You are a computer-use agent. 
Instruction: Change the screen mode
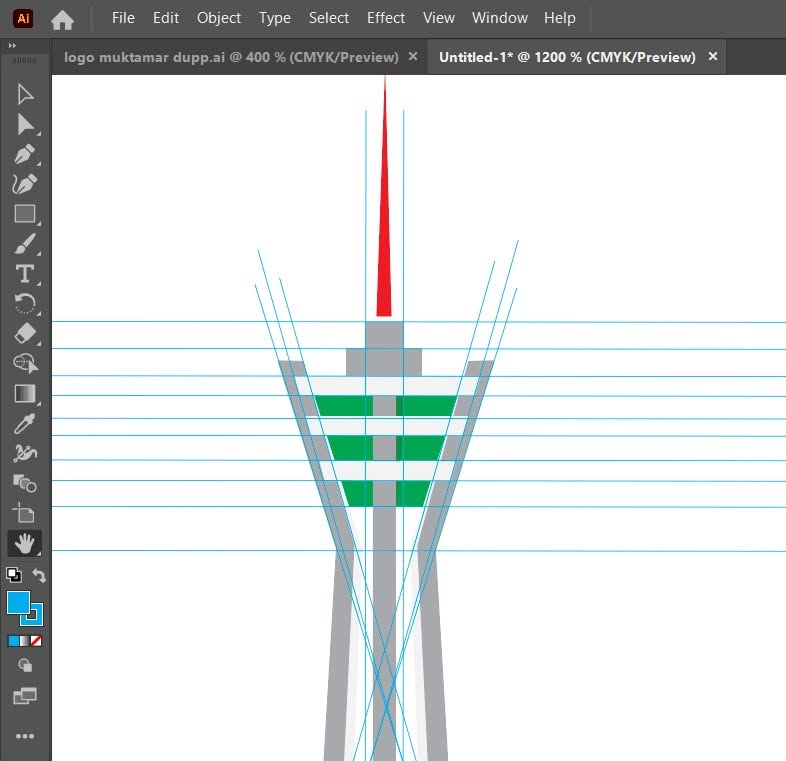pos(25,696)
